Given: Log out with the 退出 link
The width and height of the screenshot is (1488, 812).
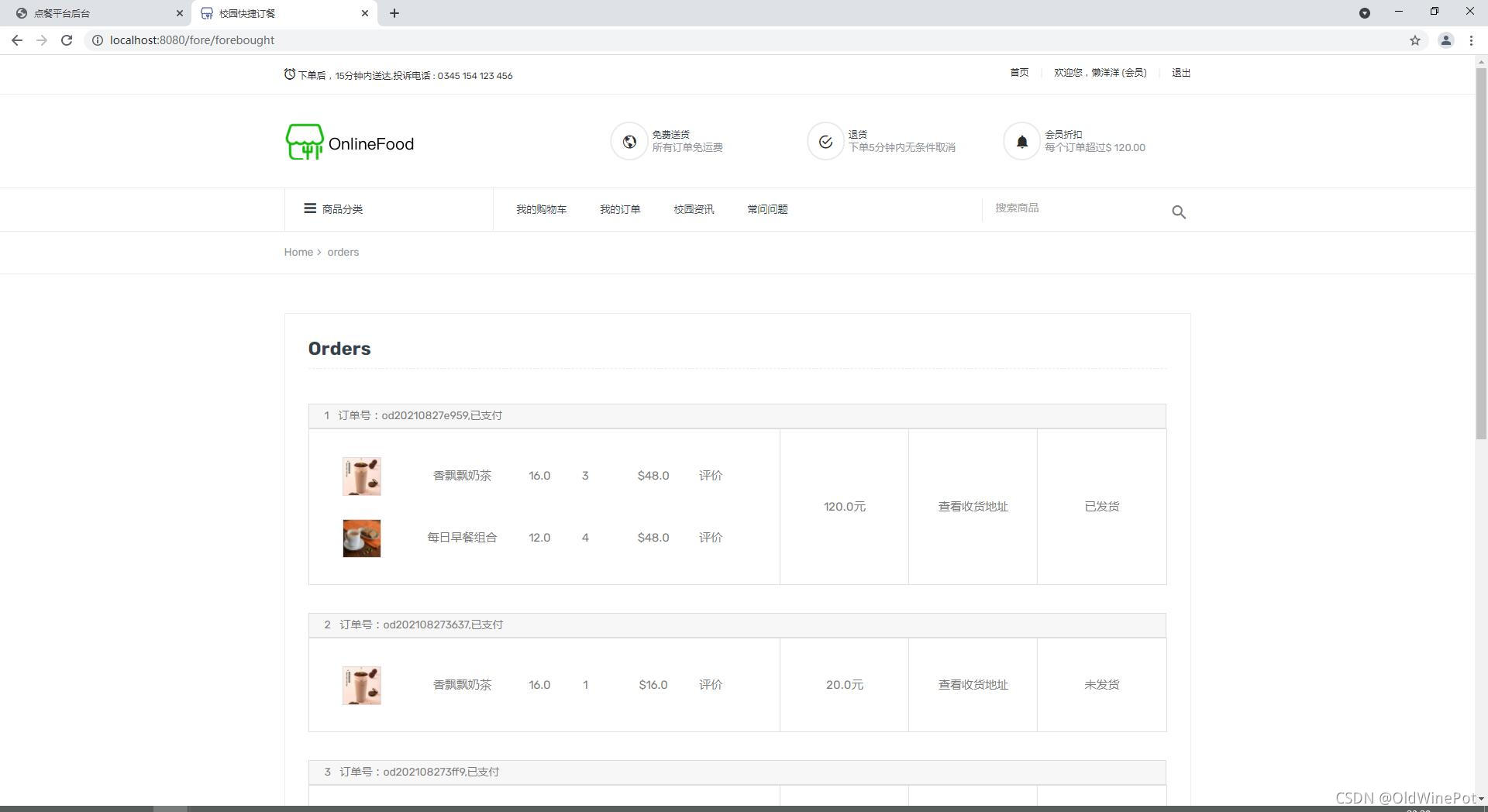Looking at the screenshot, I should (1181, 72).
